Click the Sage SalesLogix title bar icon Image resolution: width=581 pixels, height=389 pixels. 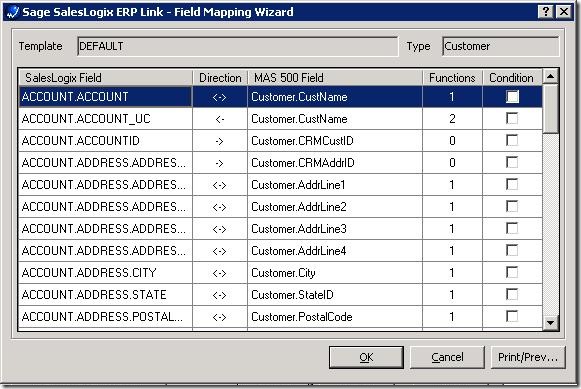pyautogui.click(x=12, y=12)
